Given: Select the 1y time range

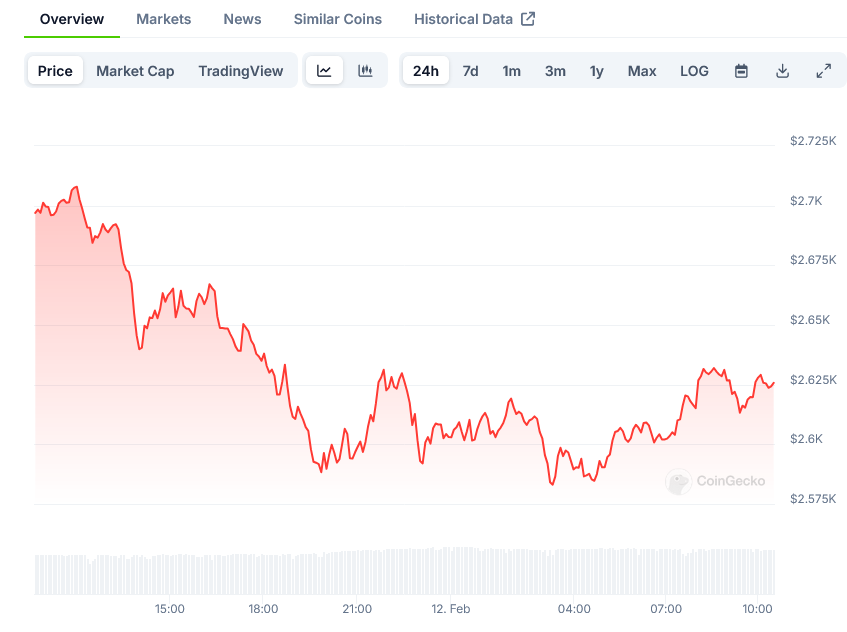Looking at the screenshot, I should click(x=596, y=71).
